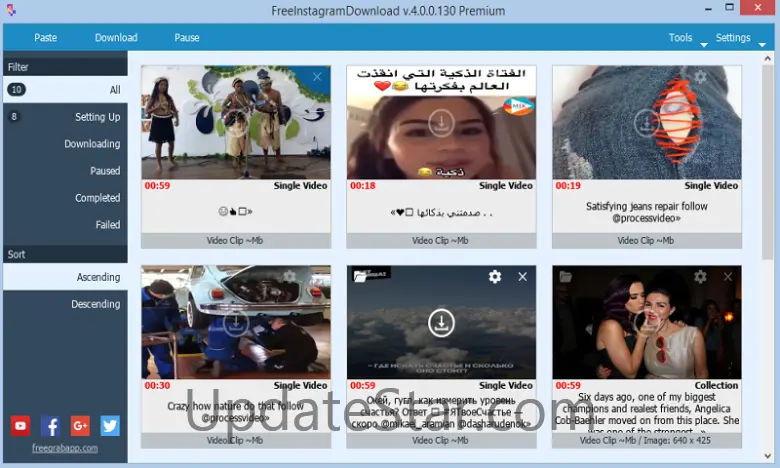The height and width of the screenshot is (468, 780).
Task: Click download icon on clouds video
Action: pyautogui.click(x=441, y=323)
